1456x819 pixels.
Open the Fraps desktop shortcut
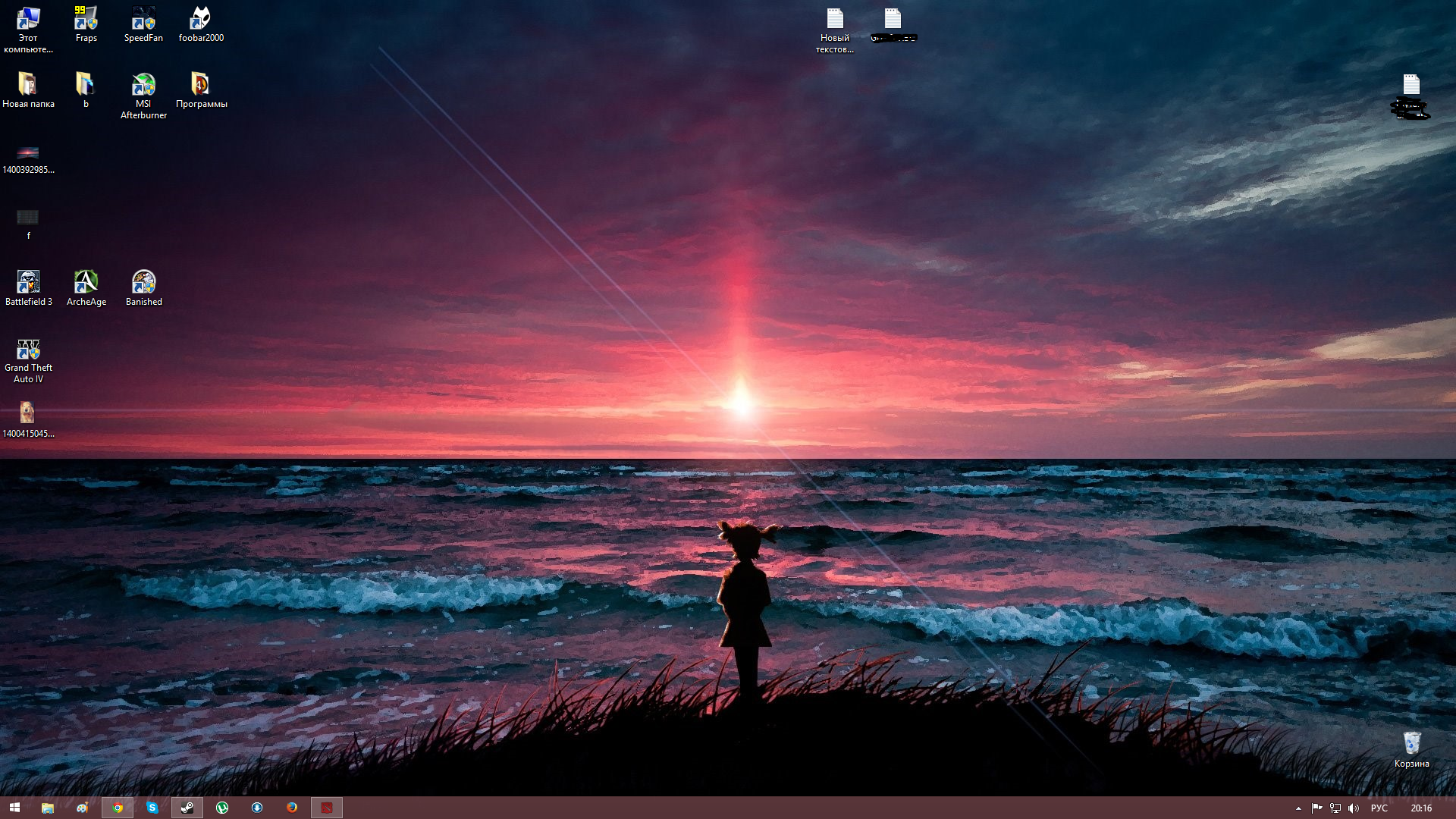86,19
